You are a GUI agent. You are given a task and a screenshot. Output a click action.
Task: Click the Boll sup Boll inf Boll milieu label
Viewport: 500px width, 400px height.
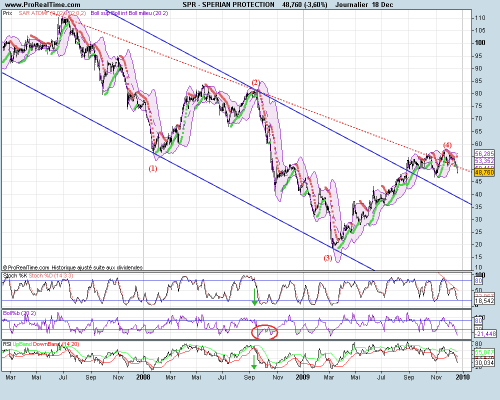tap(129, 13)
